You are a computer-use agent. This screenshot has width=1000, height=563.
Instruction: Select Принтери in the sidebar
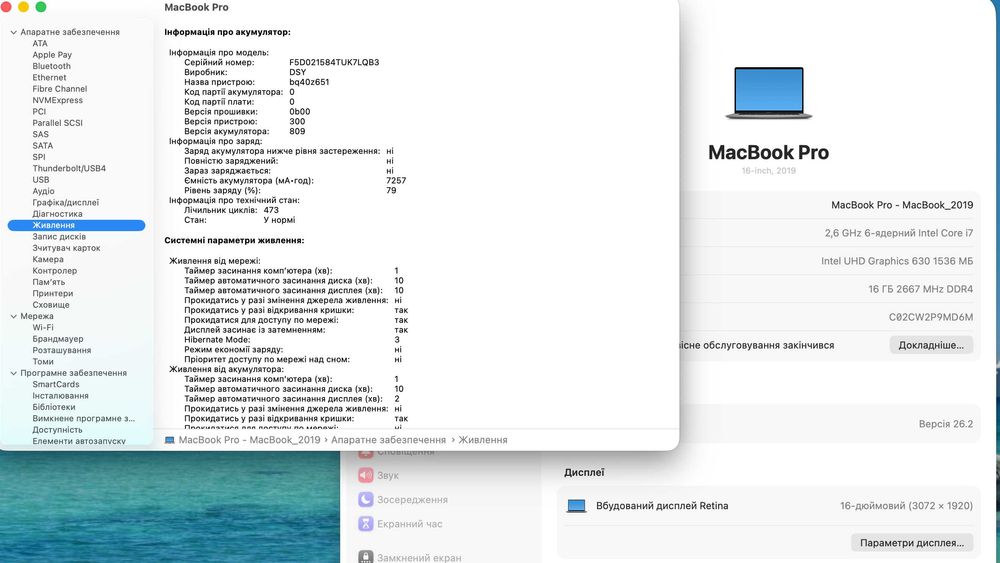pos(53,293)
